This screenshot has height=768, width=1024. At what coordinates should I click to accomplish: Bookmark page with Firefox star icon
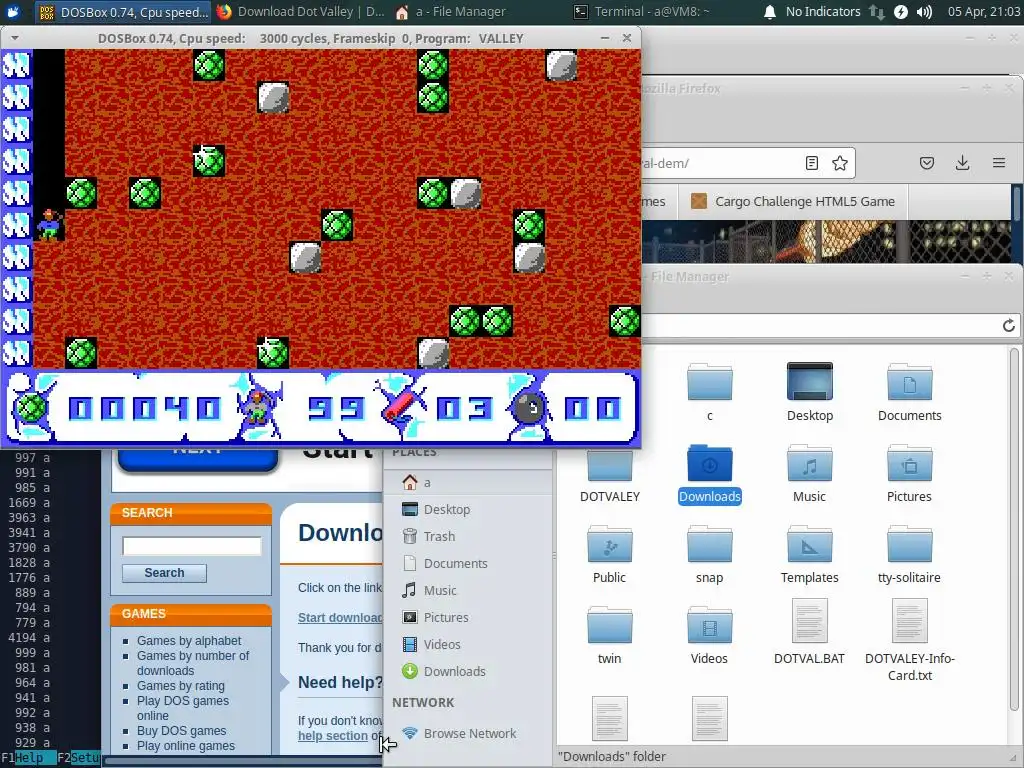(840, 163)
